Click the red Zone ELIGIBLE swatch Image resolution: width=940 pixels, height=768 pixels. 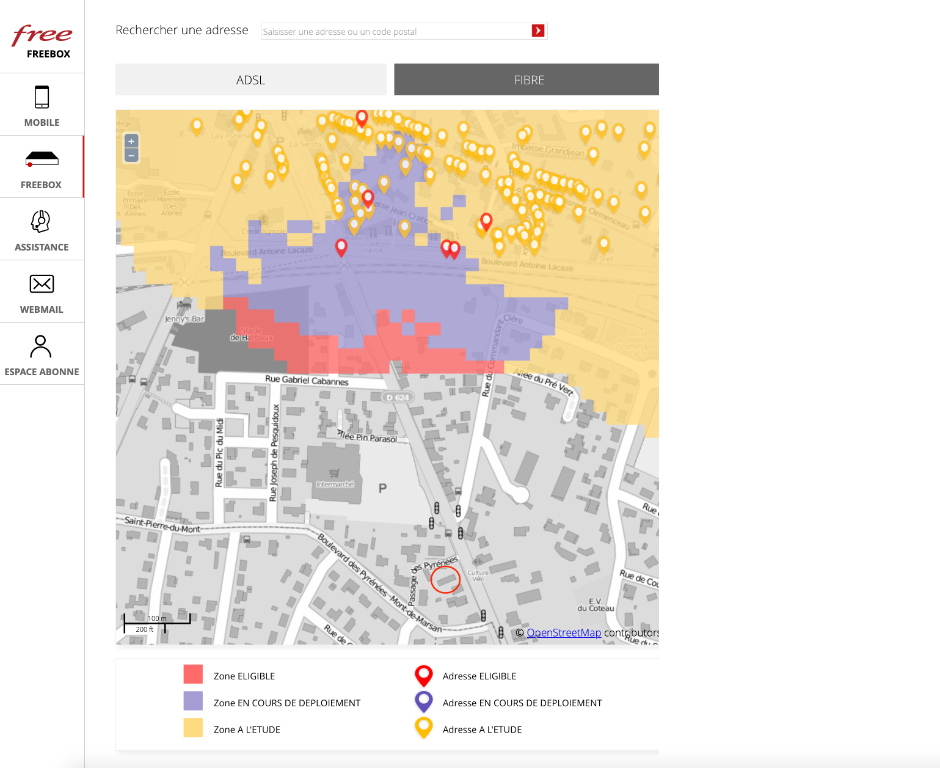[x=194, y=675]
